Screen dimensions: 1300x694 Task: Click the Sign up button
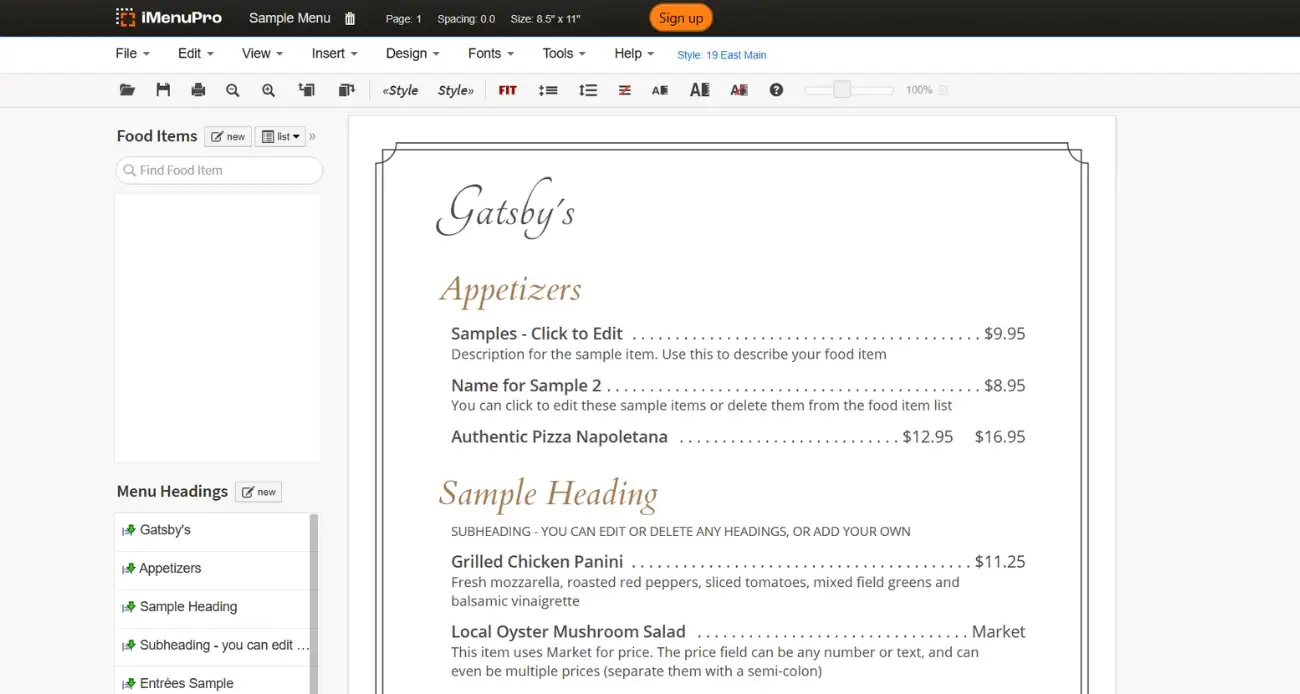(681, 17)
